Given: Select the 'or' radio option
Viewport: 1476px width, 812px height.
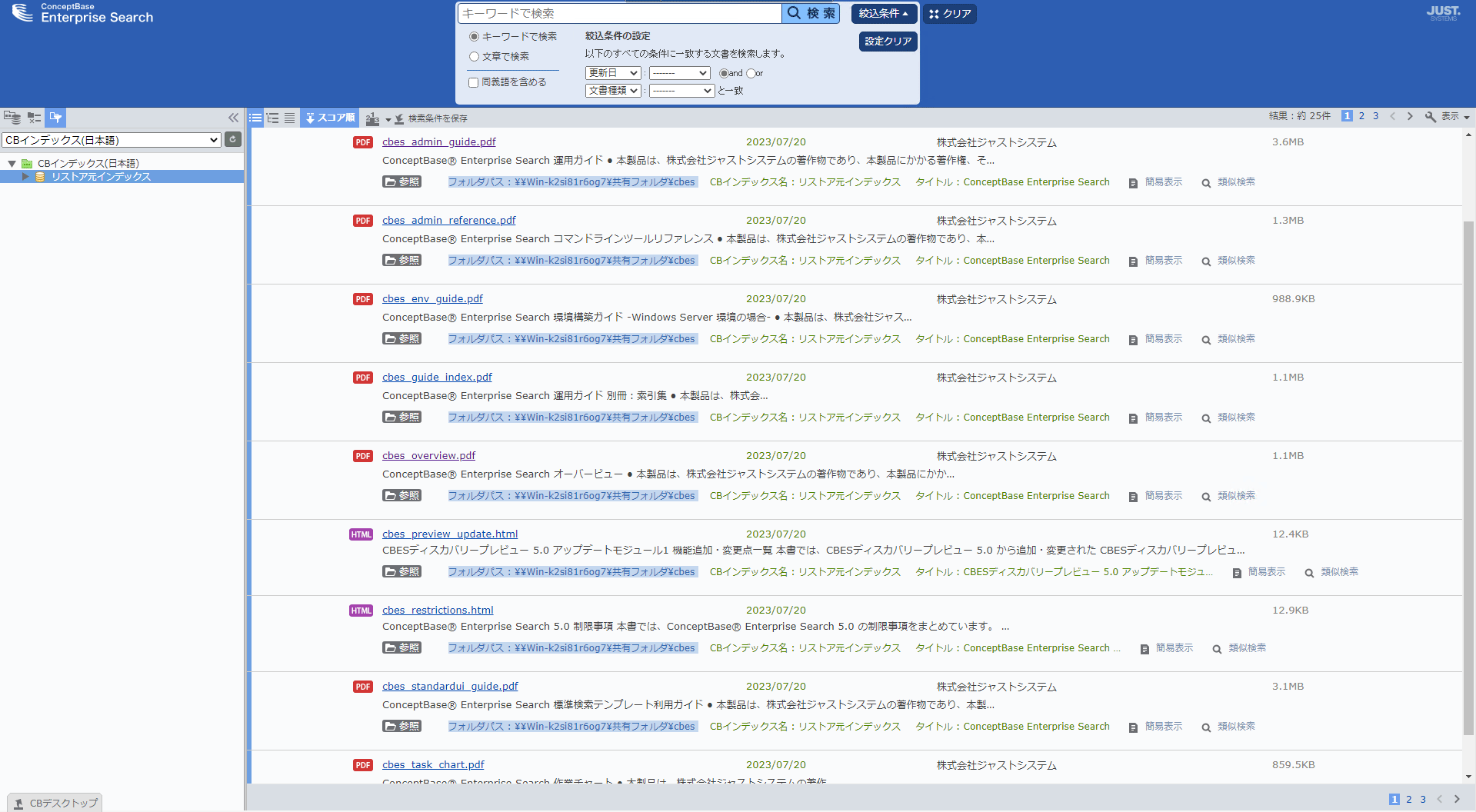Looking at the screenshot, I should click(x=751, y=74).
